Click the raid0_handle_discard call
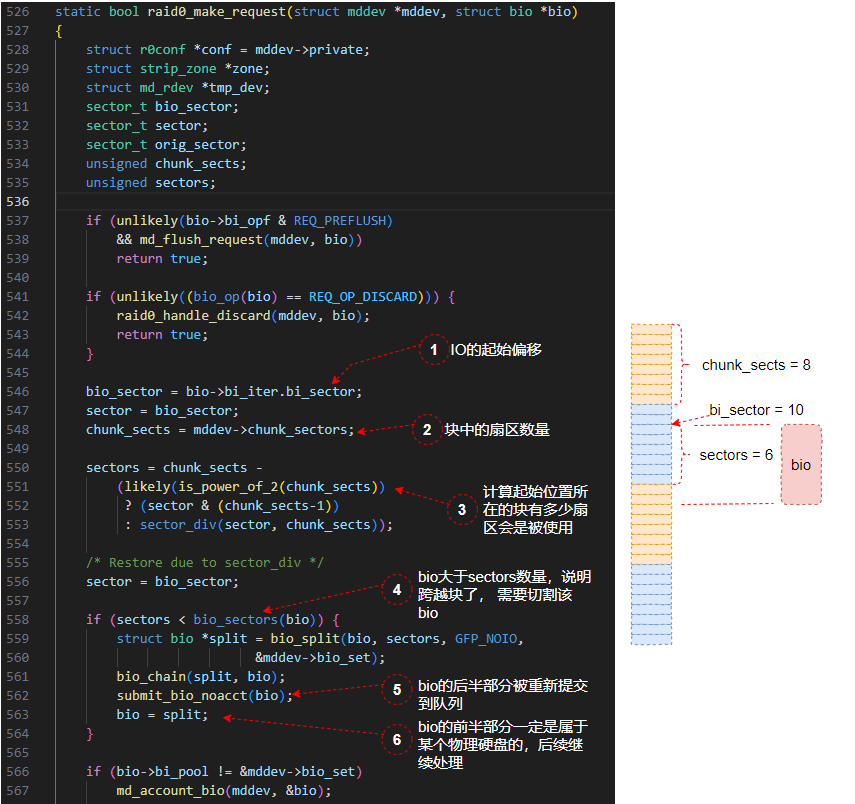 (193, 316)
